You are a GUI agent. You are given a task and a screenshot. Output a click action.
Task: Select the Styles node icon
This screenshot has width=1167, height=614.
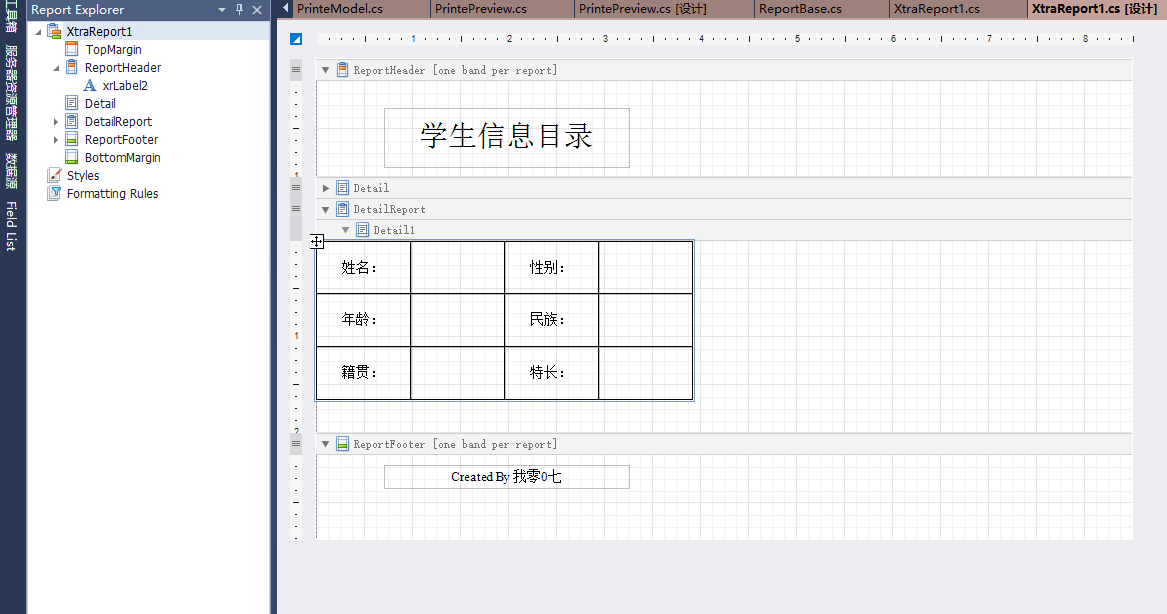pos(54,176)
